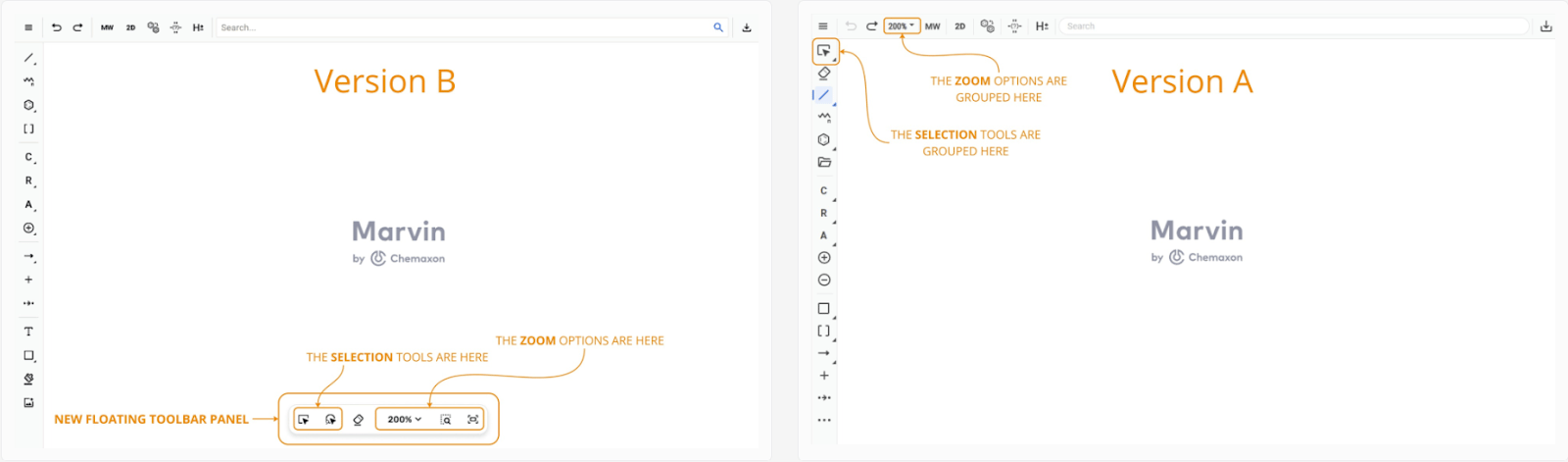This screenshot has width=1568, height=462.
Task: Open 200% zoom dropdown in floating toolbar
Action: click(404, 420)
